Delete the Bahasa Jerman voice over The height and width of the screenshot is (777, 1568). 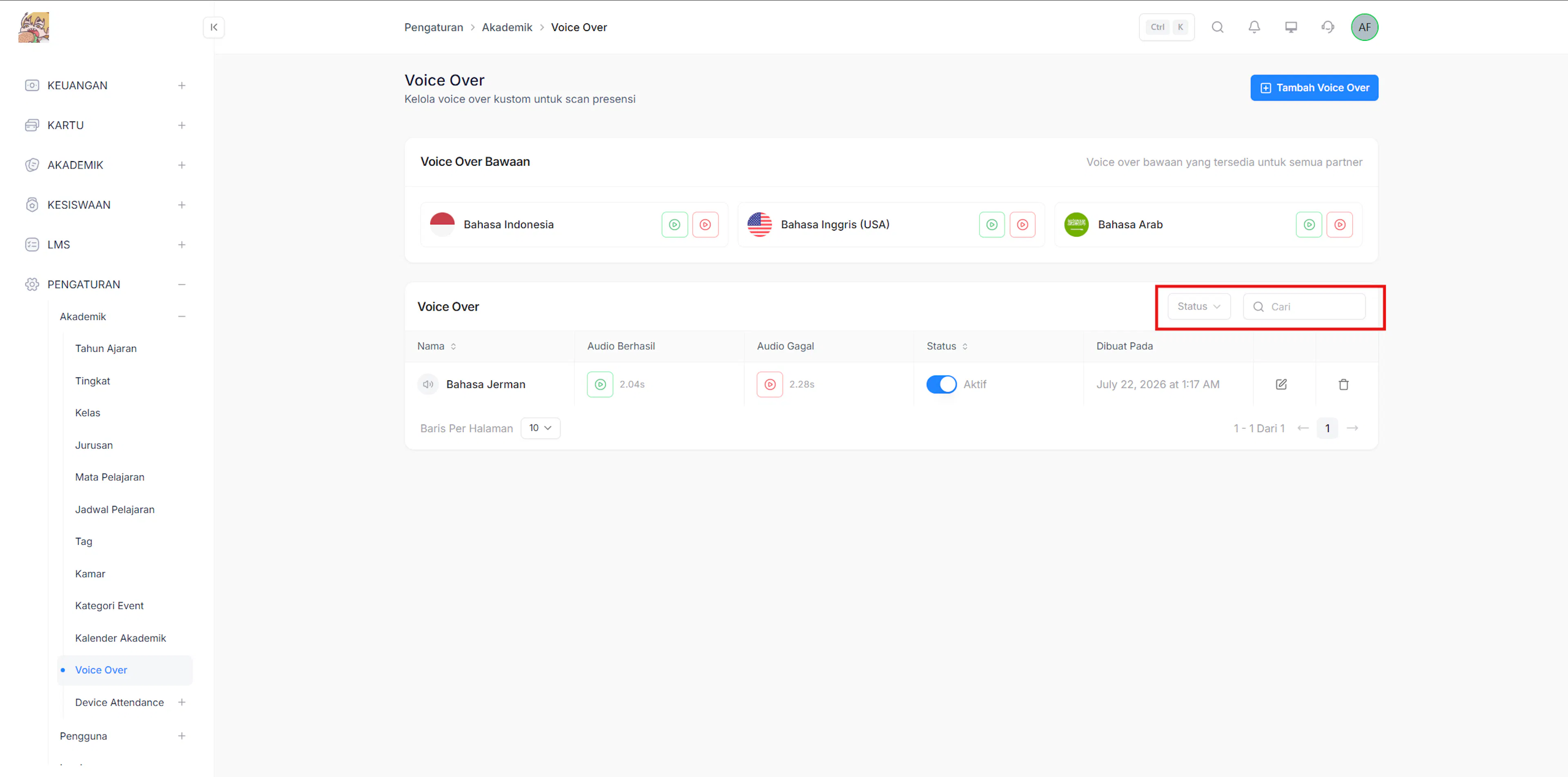click(x=1343, y=384)
